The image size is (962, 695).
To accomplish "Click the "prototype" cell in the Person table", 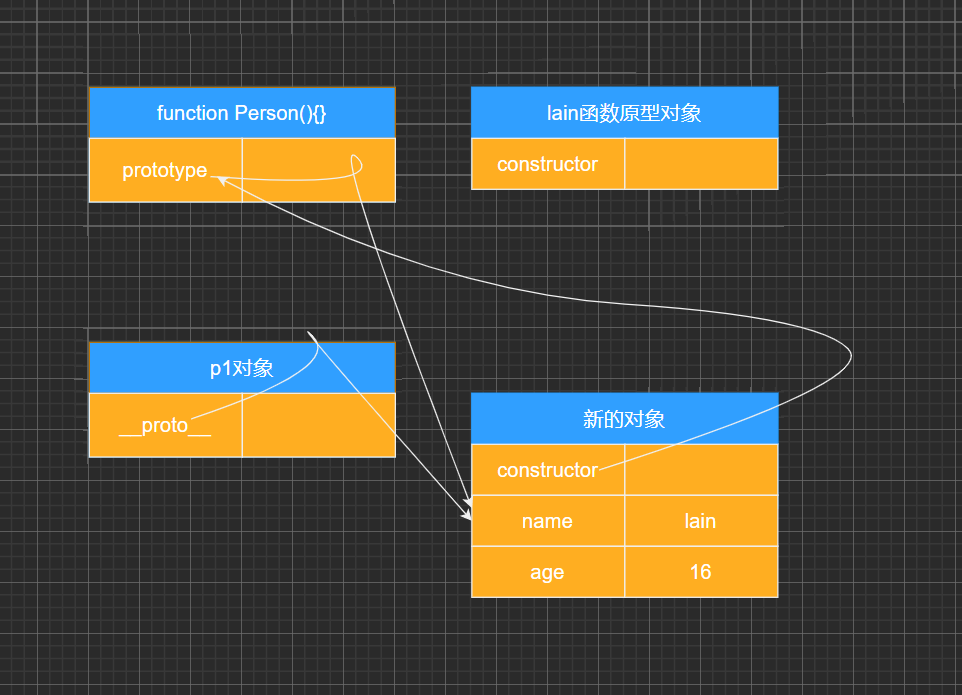I will (165, 171).
